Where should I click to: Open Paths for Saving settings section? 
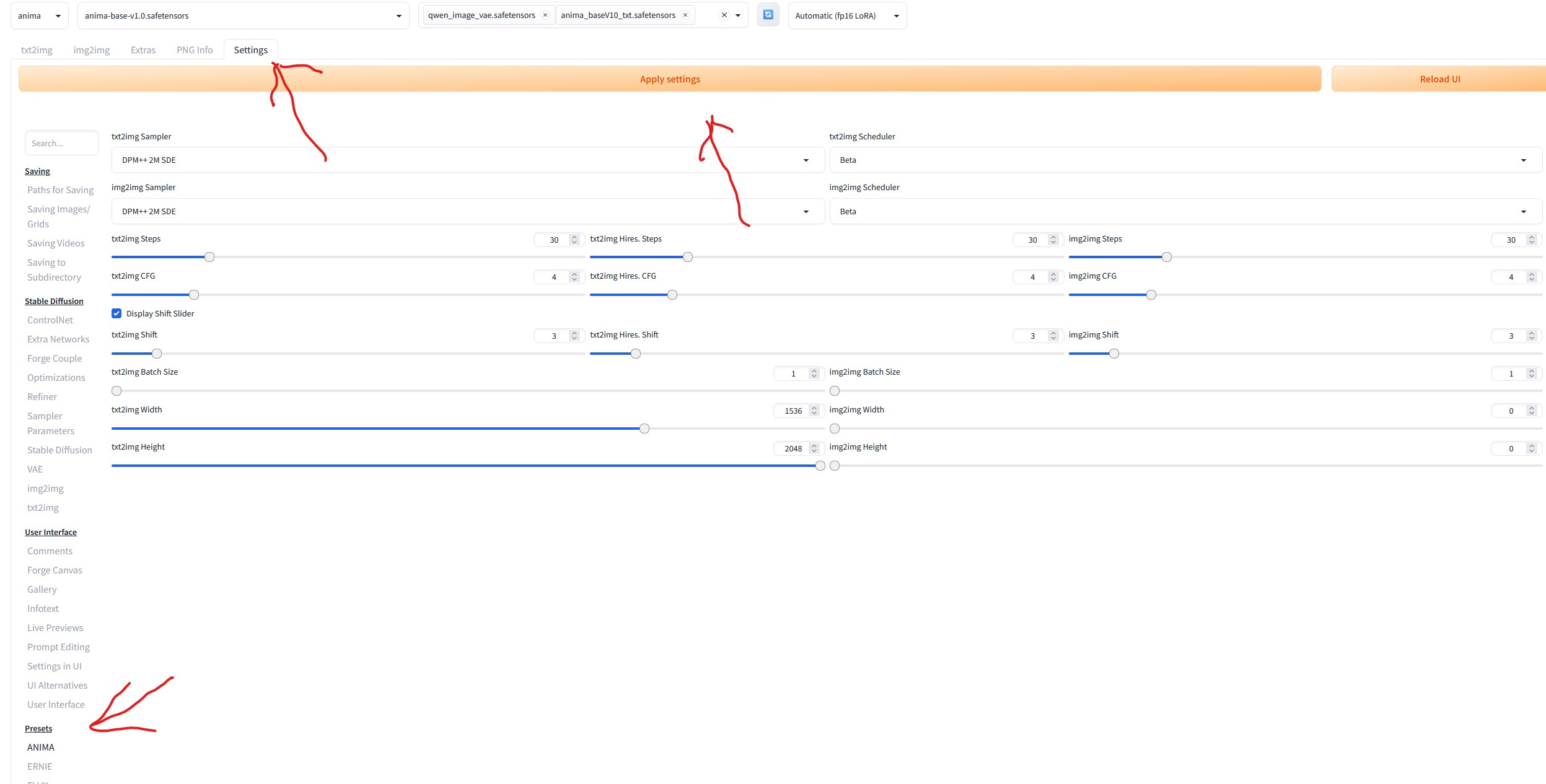pyautogui.click(x=60, y=190)
